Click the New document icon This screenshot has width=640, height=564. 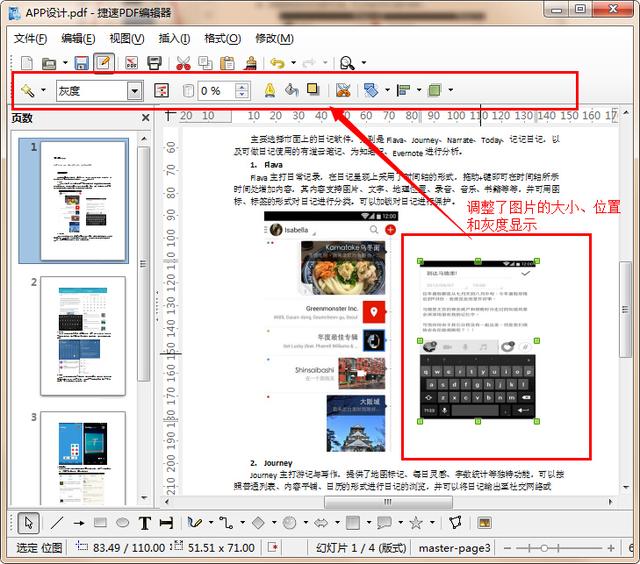[x=27, y=63]
